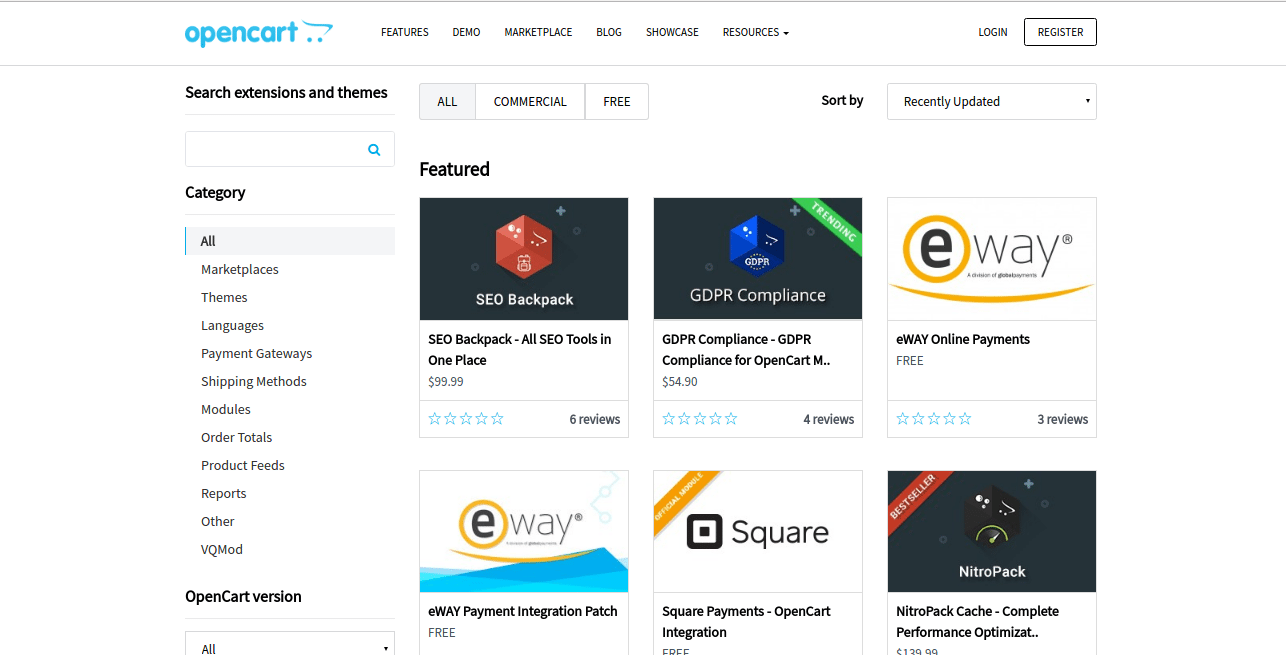1286x655 pixels.
Task: Select the Free filter tab
Action: point(617,101)
